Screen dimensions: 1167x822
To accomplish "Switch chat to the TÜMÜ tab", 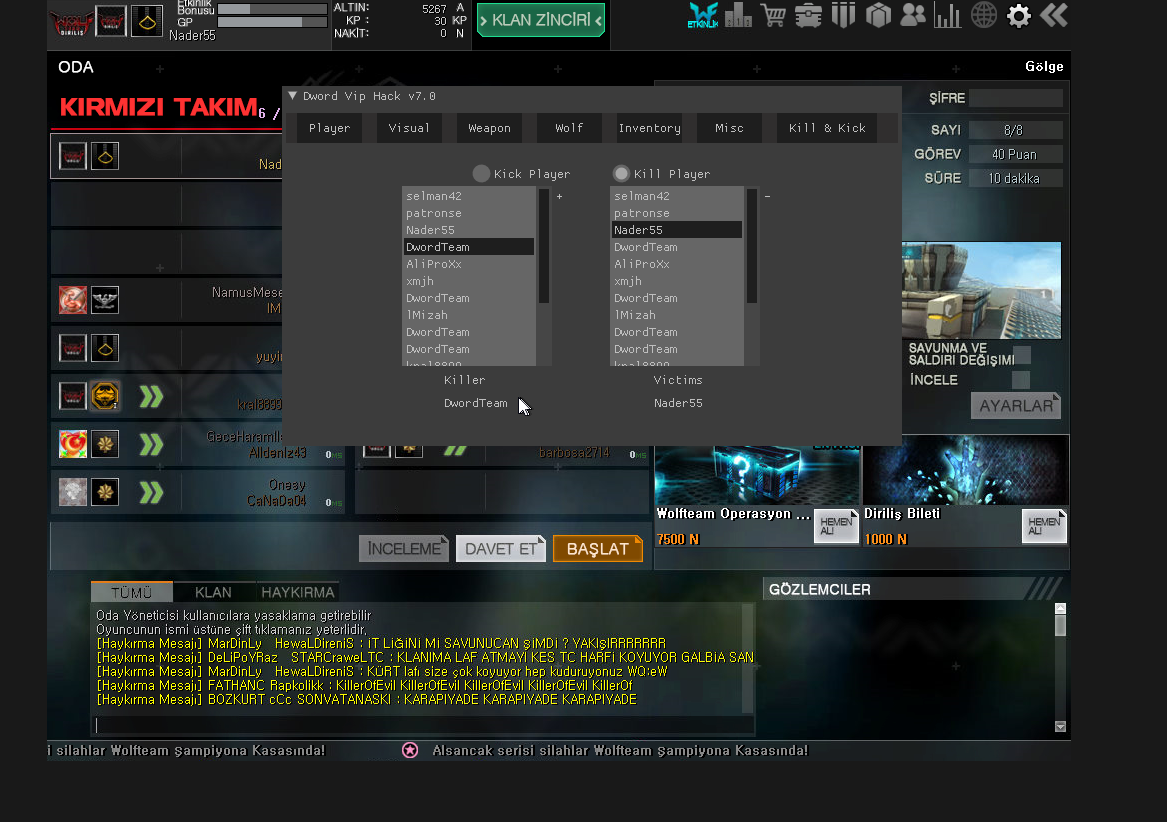I will [x=132, y=592].
